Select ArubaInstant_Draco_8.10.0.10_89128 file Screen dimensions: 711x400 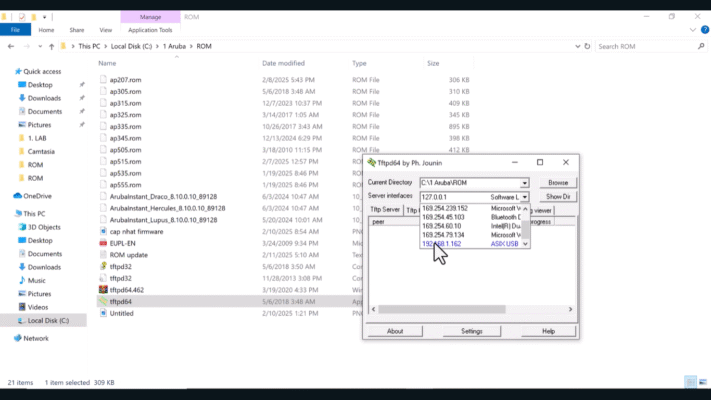[x=163, y=196]
